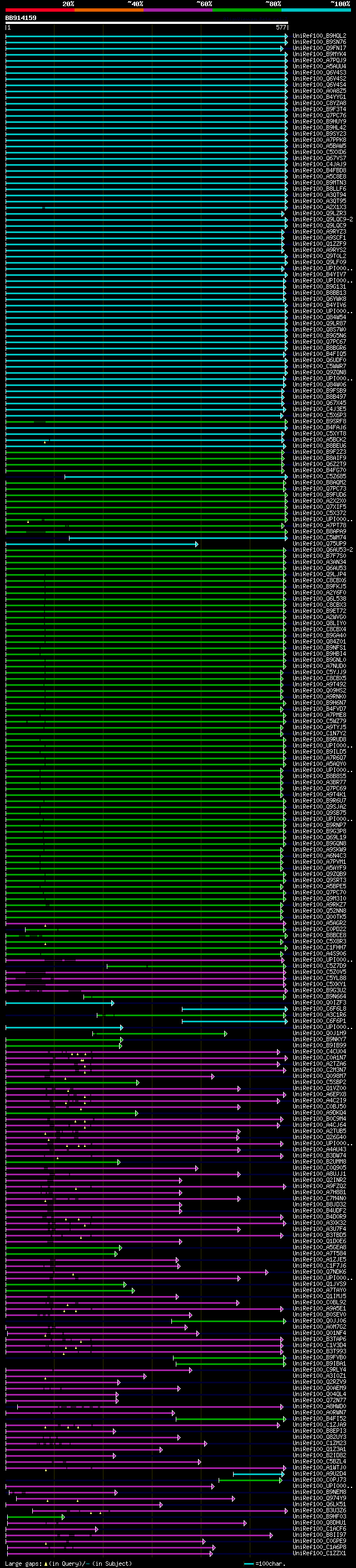Click the UniRef100_C5Z685 label
Image resolution: width=356 pixels, height=1568 pixels.
pos(319,477)
